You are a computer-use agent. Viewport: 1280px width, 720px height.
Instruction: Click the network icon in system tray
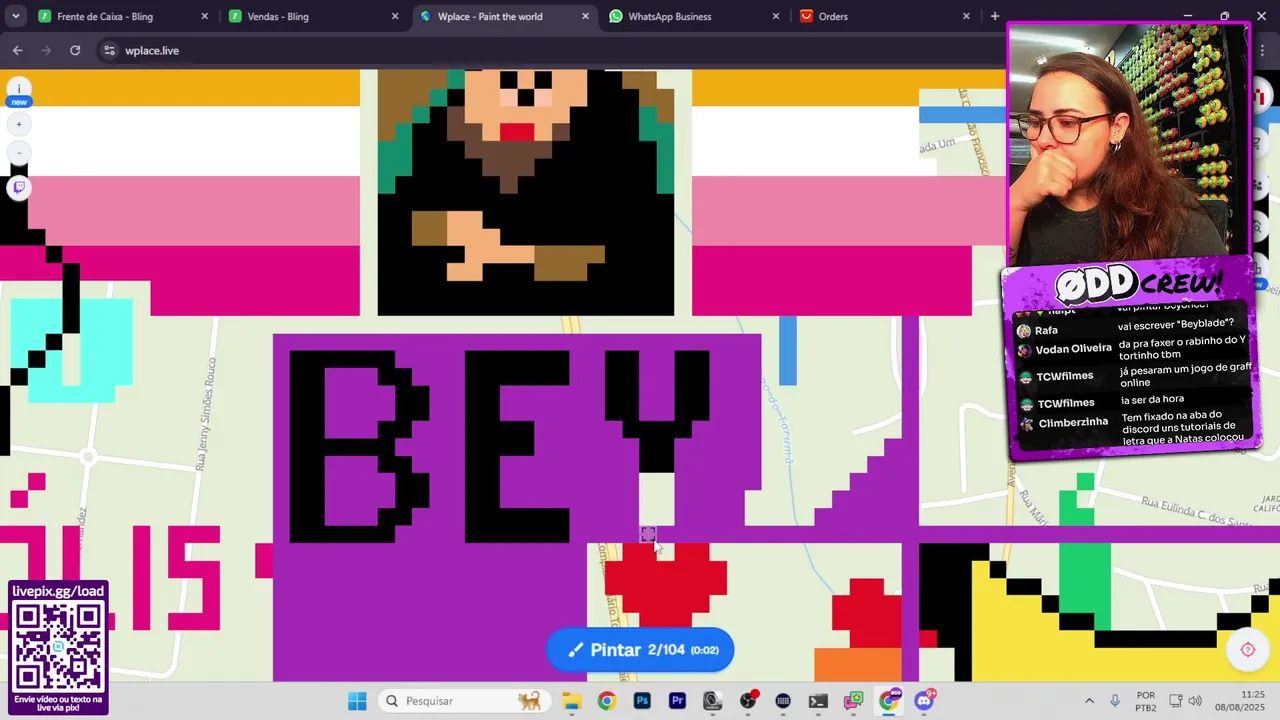point(1175,701)
